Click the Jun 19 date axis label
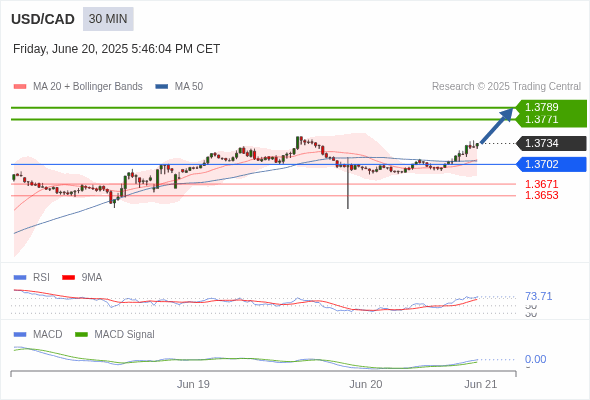Image resolution: width=590 pixels, height=400 pixels. point(193,384)
